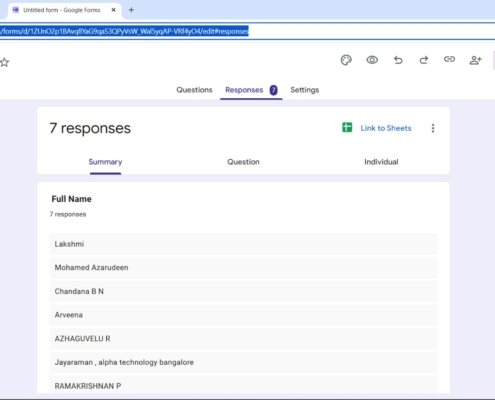Select the Lakshmi response row
This screenshot has height=400, width=495.
click(x=243, y=244)
